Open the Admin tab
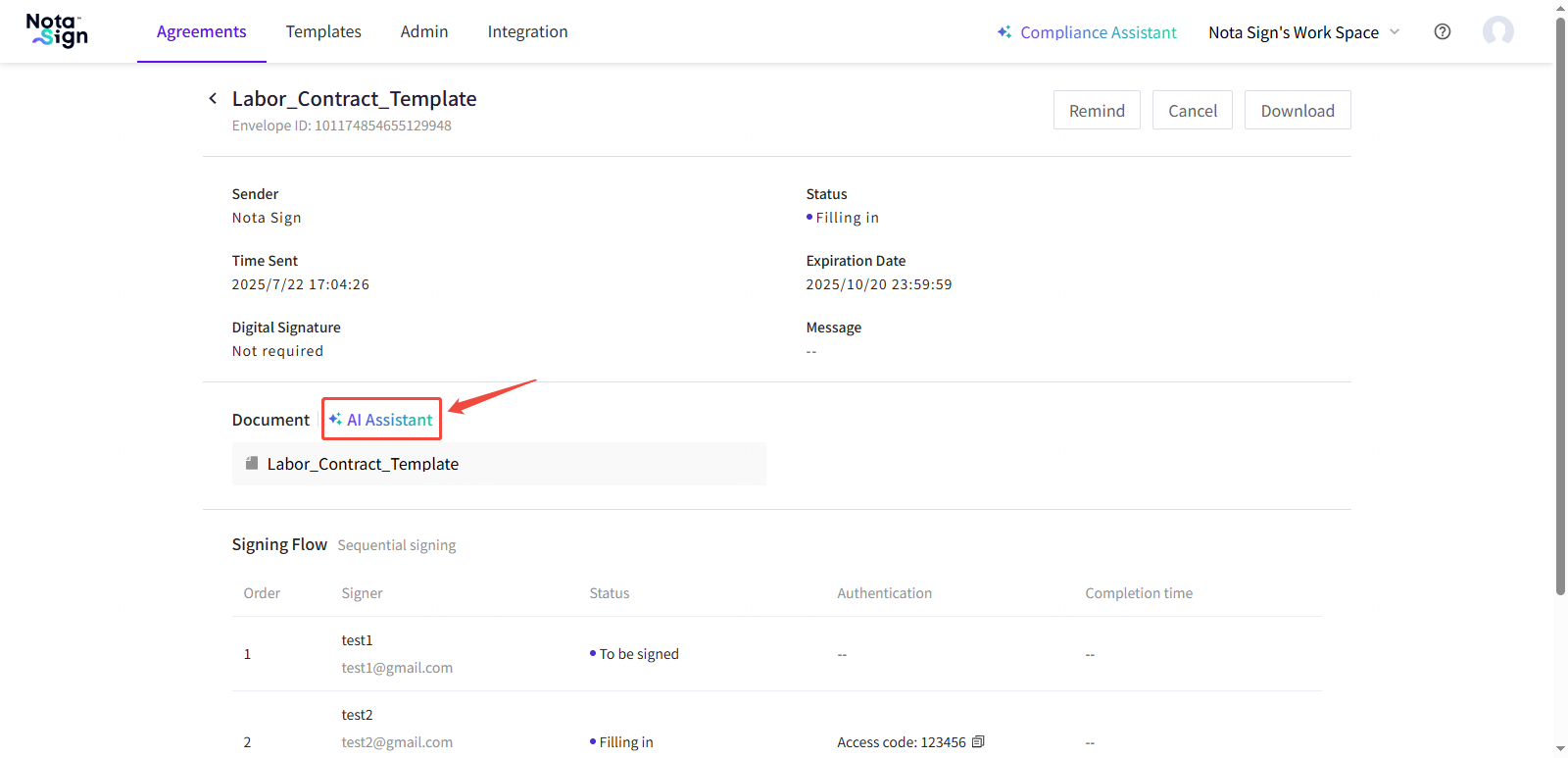The image size is (1568, 758). 424,31
